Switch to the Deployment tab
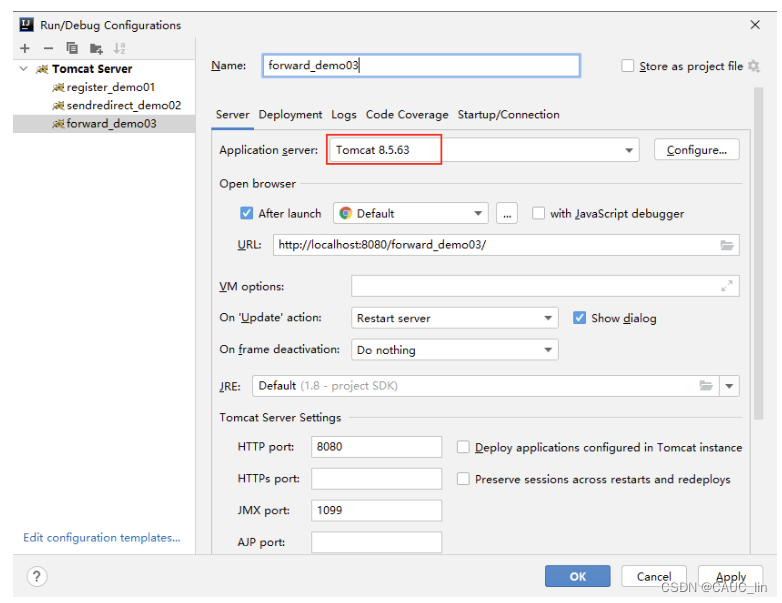This screenshot has height=603, width=782. click(290, 115)
